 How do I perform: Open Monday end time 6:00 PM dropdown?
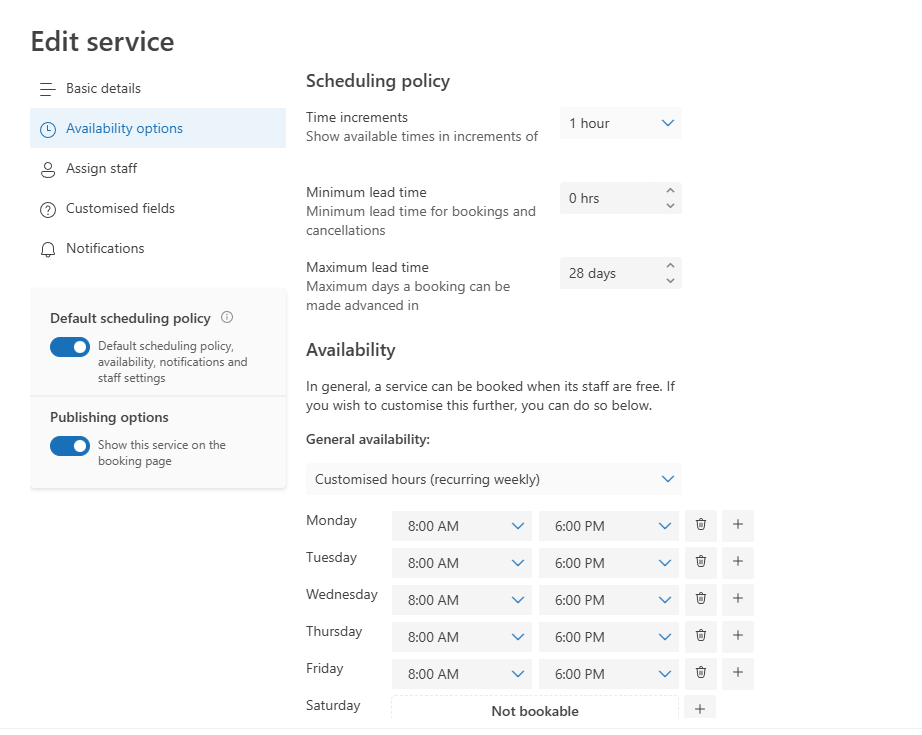coord(609,526)
